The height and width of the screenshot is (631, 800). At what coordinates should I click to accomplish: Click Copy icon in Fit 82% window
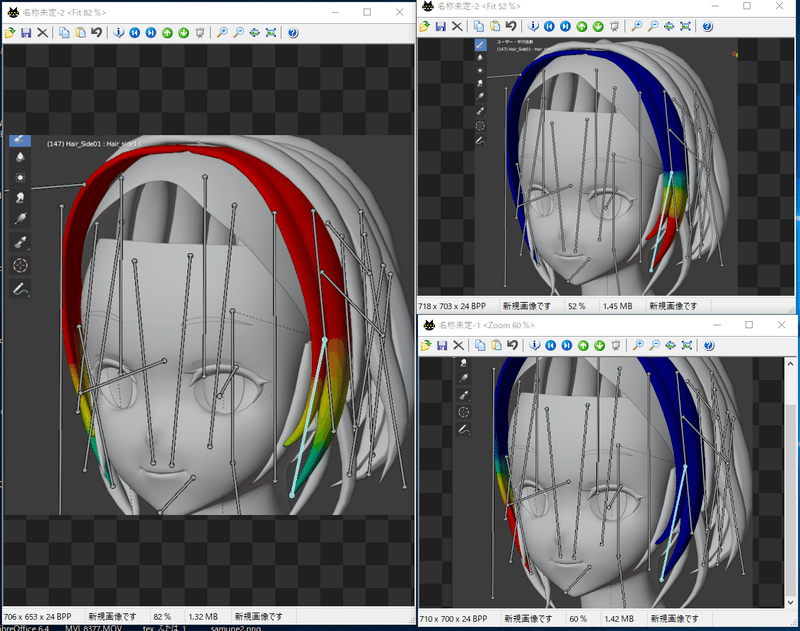point(64,33)
